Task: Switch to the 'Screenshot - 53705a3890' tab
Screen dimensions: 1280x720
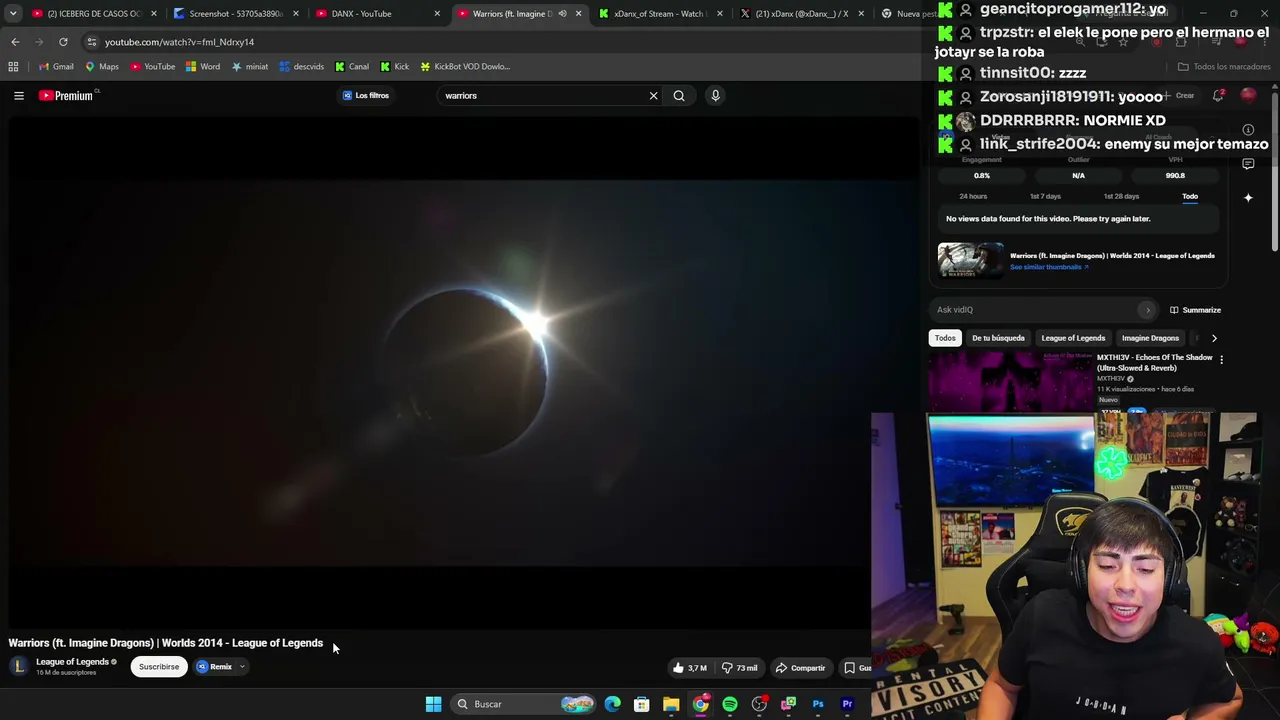Action: click(x=236, y=14)
